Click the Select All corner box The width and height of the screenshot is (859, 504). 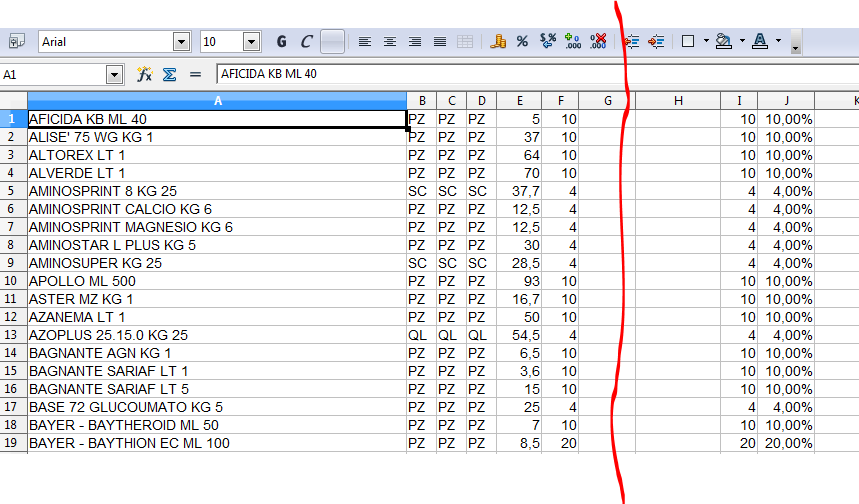[x=13, y=101]
